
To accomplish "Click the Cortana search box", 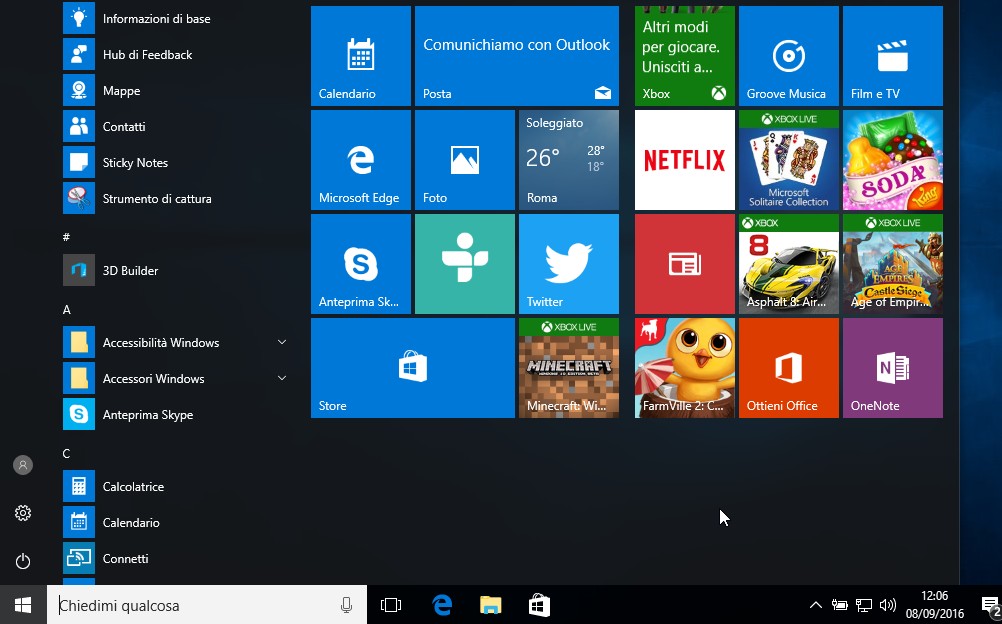I will [206, 605].
